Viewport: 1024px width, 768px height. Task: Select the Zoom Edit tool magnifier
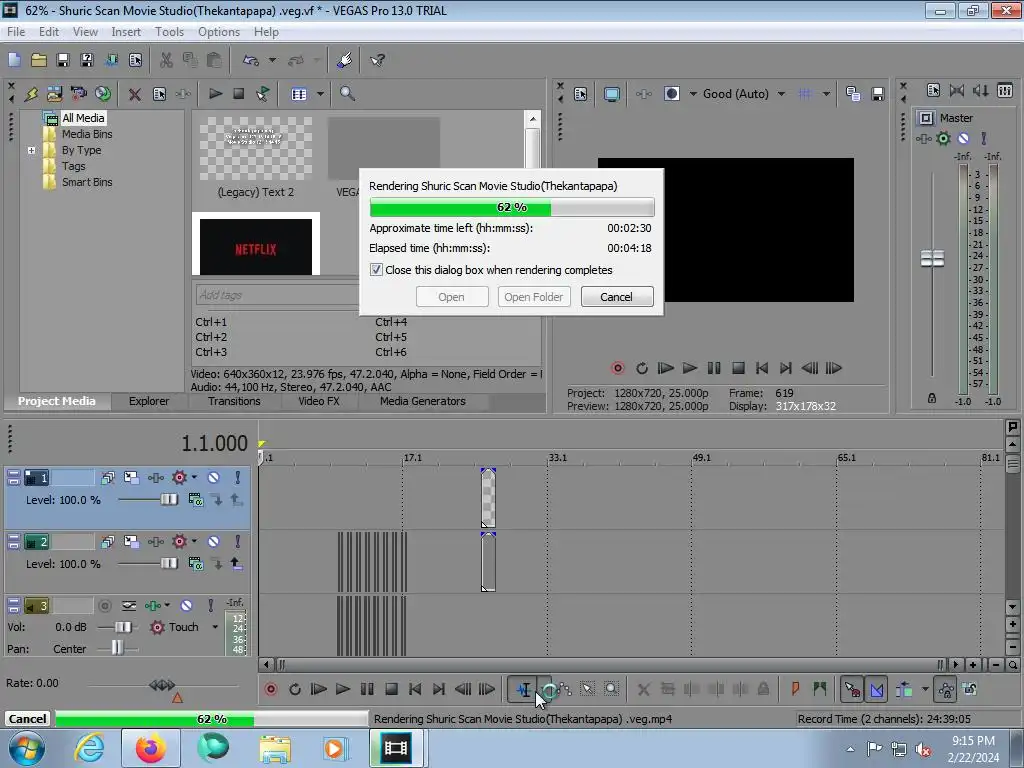611,689
